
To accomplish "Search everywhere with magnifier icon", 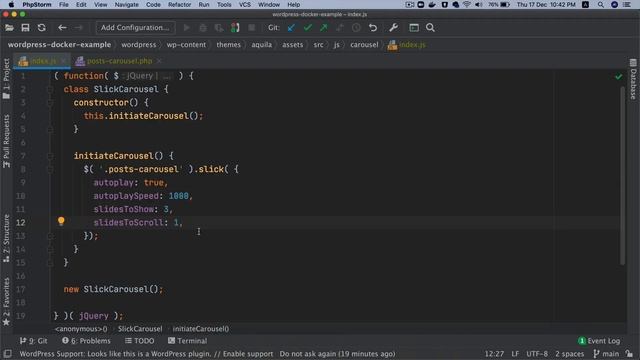I will pyautogui.click(x=430, y=28).
